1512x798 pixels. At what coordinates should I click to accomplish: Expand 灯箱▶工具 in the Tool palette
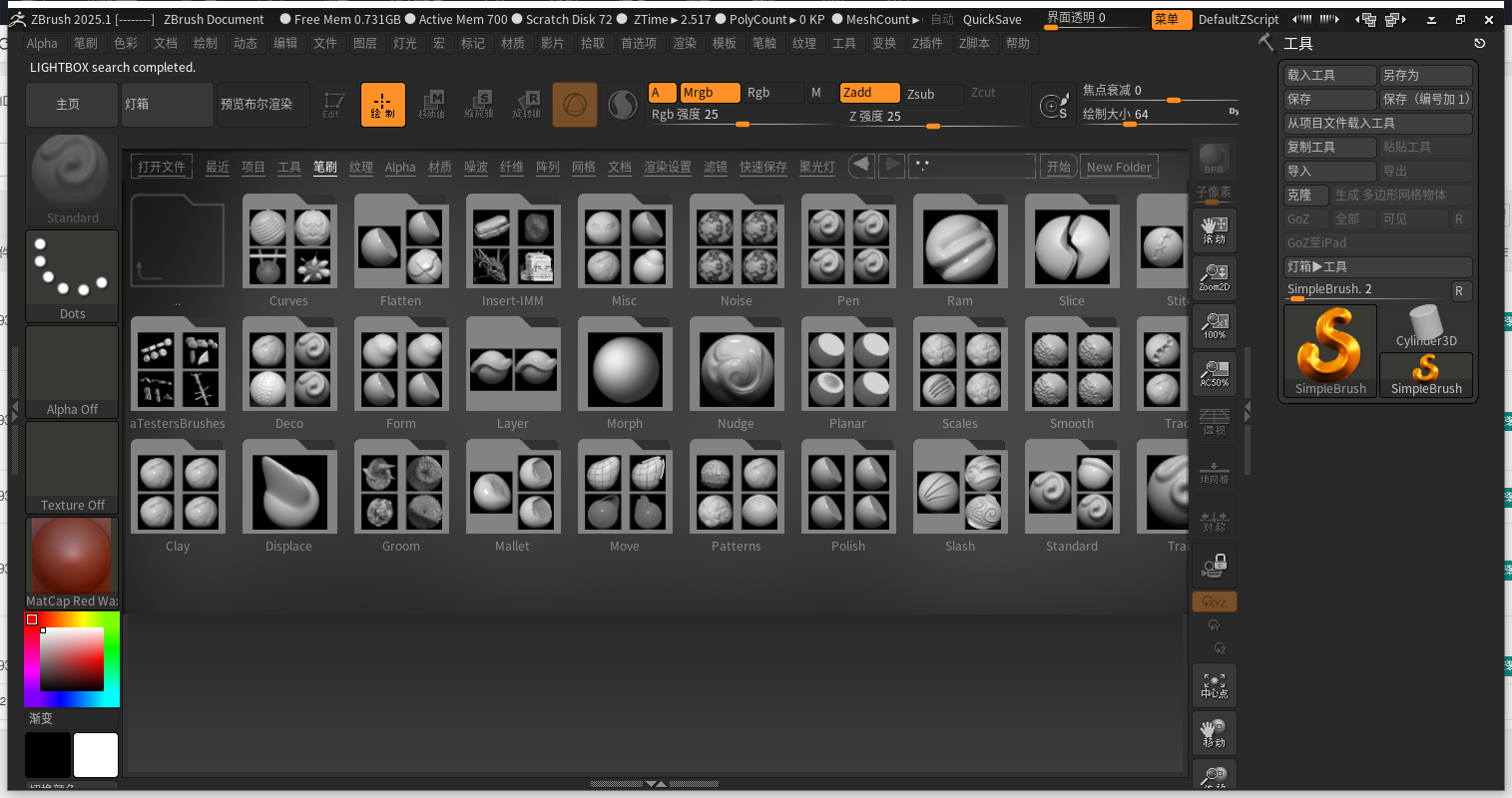[1377, 266]
